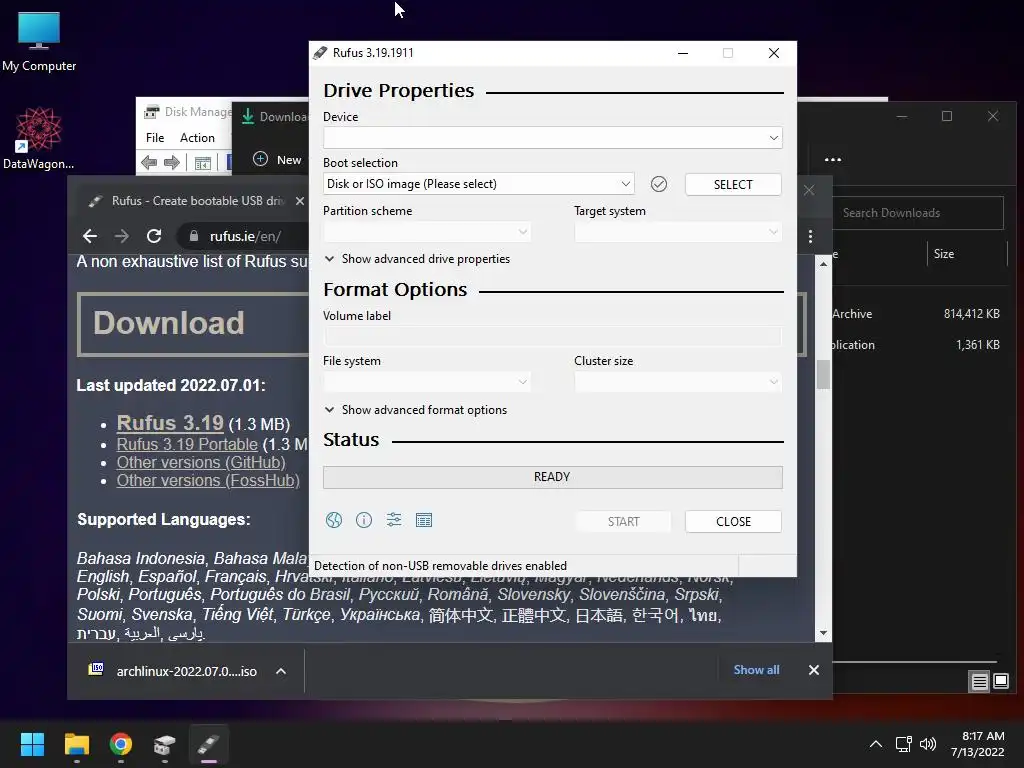Click the SELECT button in Rufus
Screen dimensions: 1024x768
[x=733, y=184]
